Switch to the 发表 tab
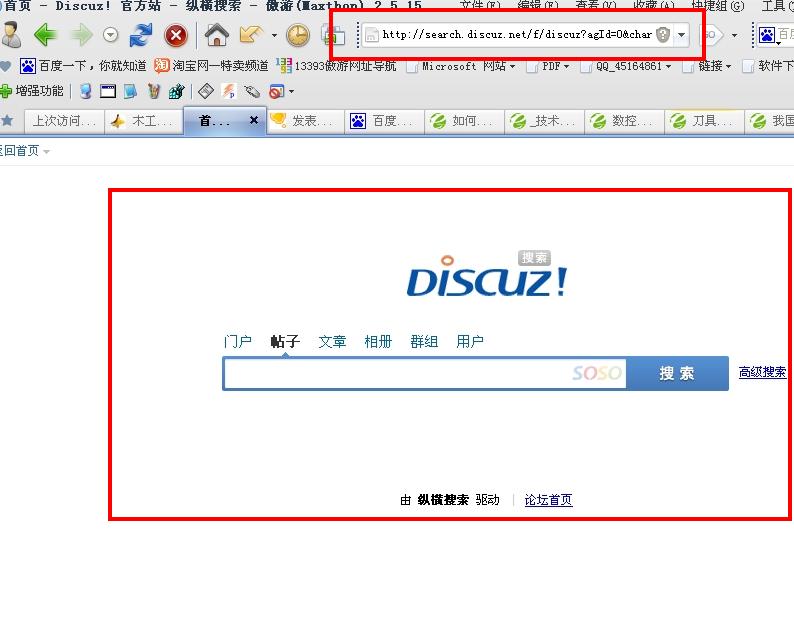The image size is (794, 629). pos(305,121)
